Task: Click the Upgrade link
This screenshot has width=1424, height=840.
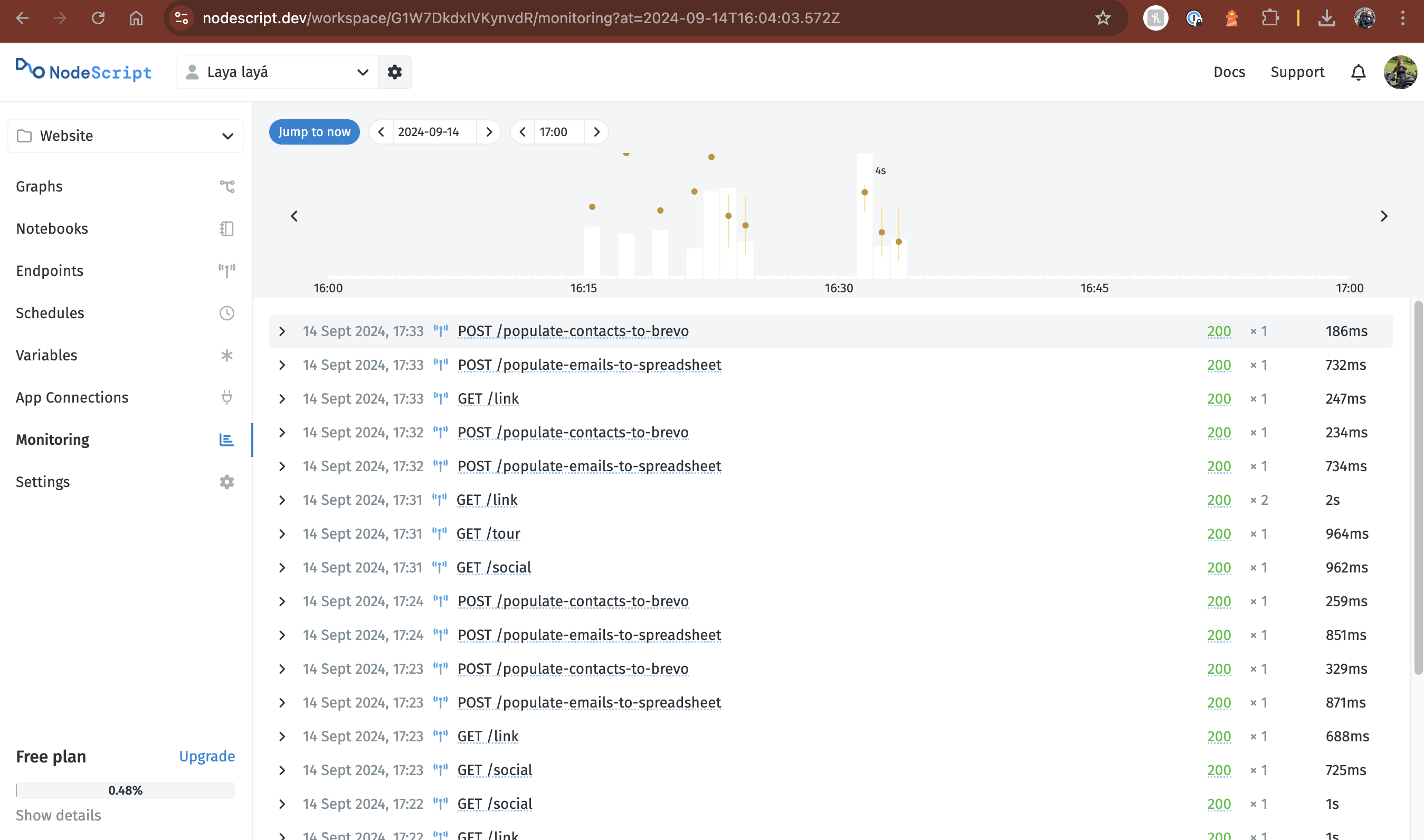Action: pos(207,756)
